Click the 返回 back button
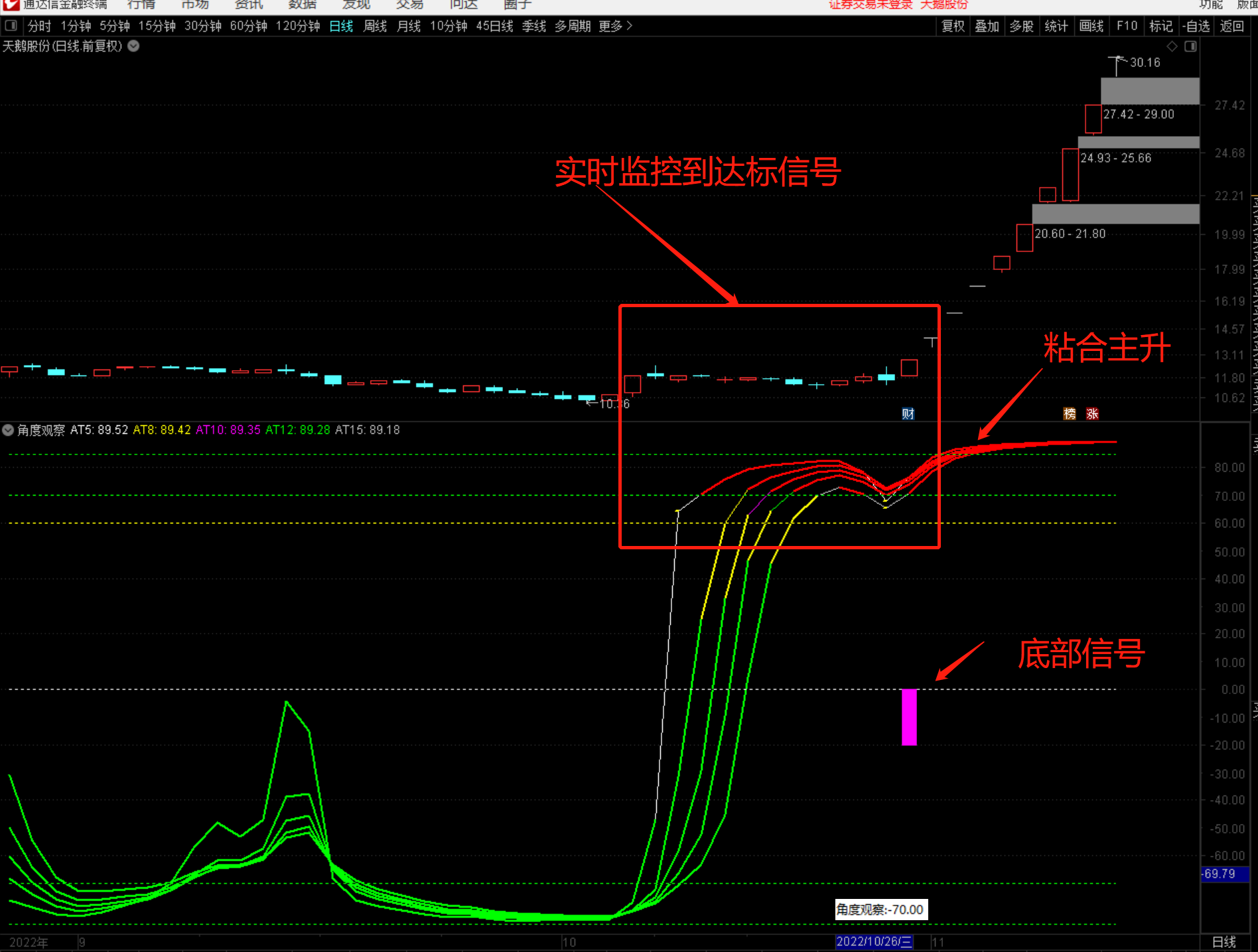 coord(1231,26)
